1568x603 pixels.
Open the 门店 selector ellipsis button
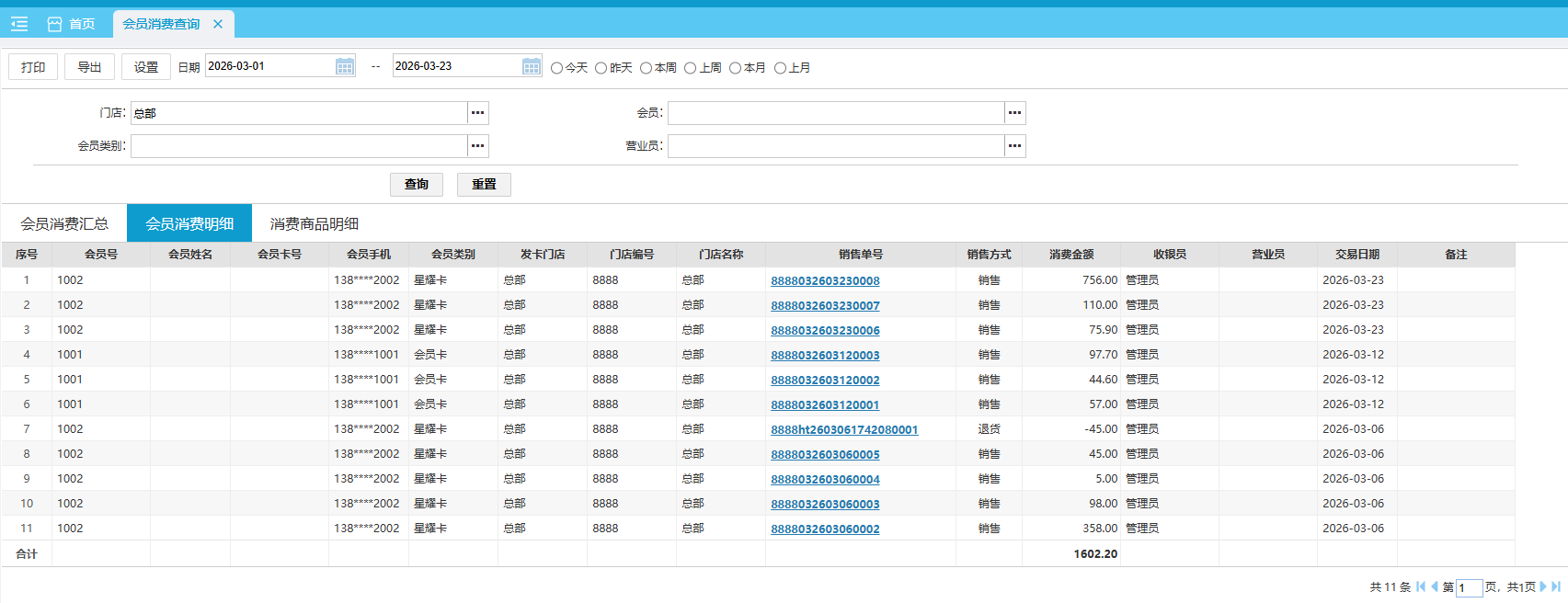(477, 113)
